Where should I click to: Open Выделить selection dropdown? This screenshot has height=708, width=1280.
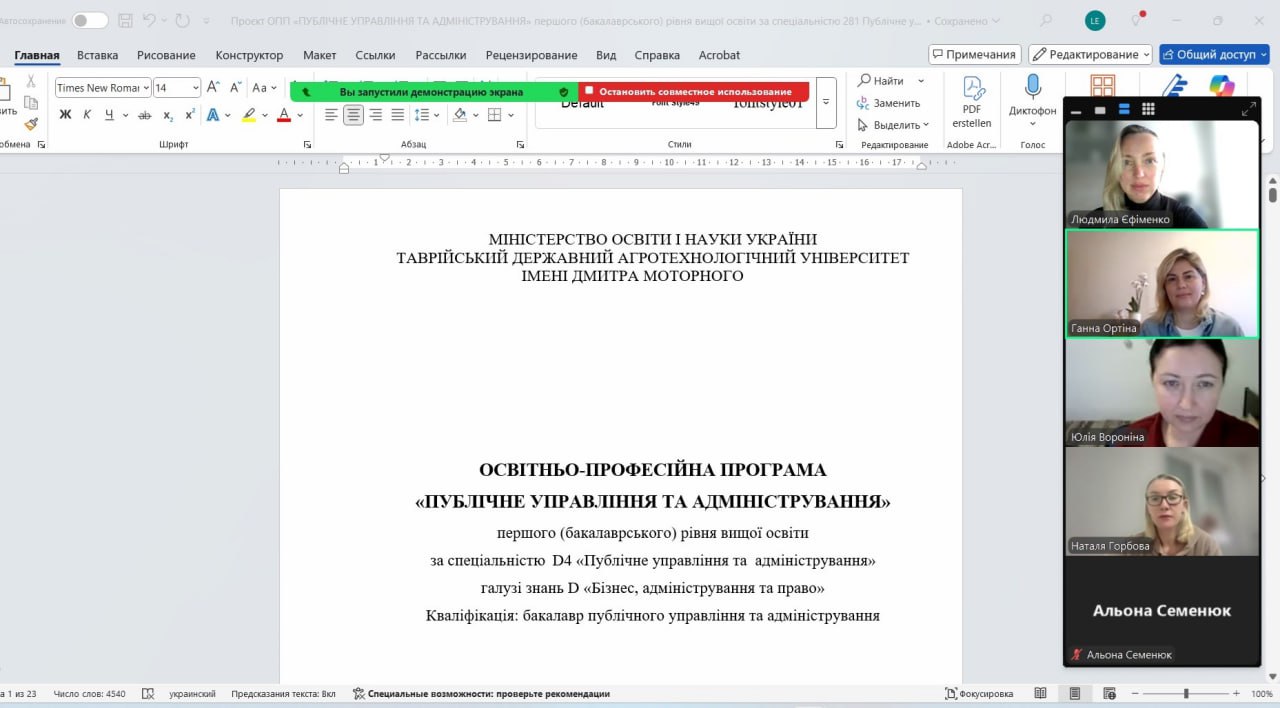(x=894, y=125)
